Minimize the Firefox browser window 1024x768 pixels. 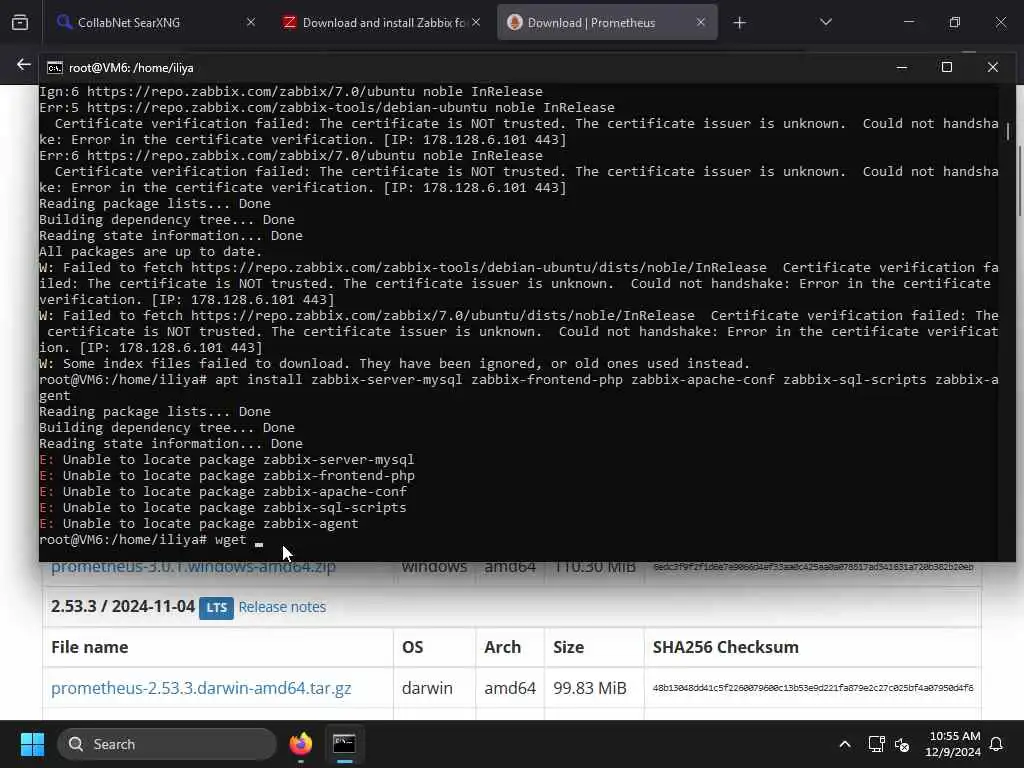pyautogui.click(x=908, y=22)
